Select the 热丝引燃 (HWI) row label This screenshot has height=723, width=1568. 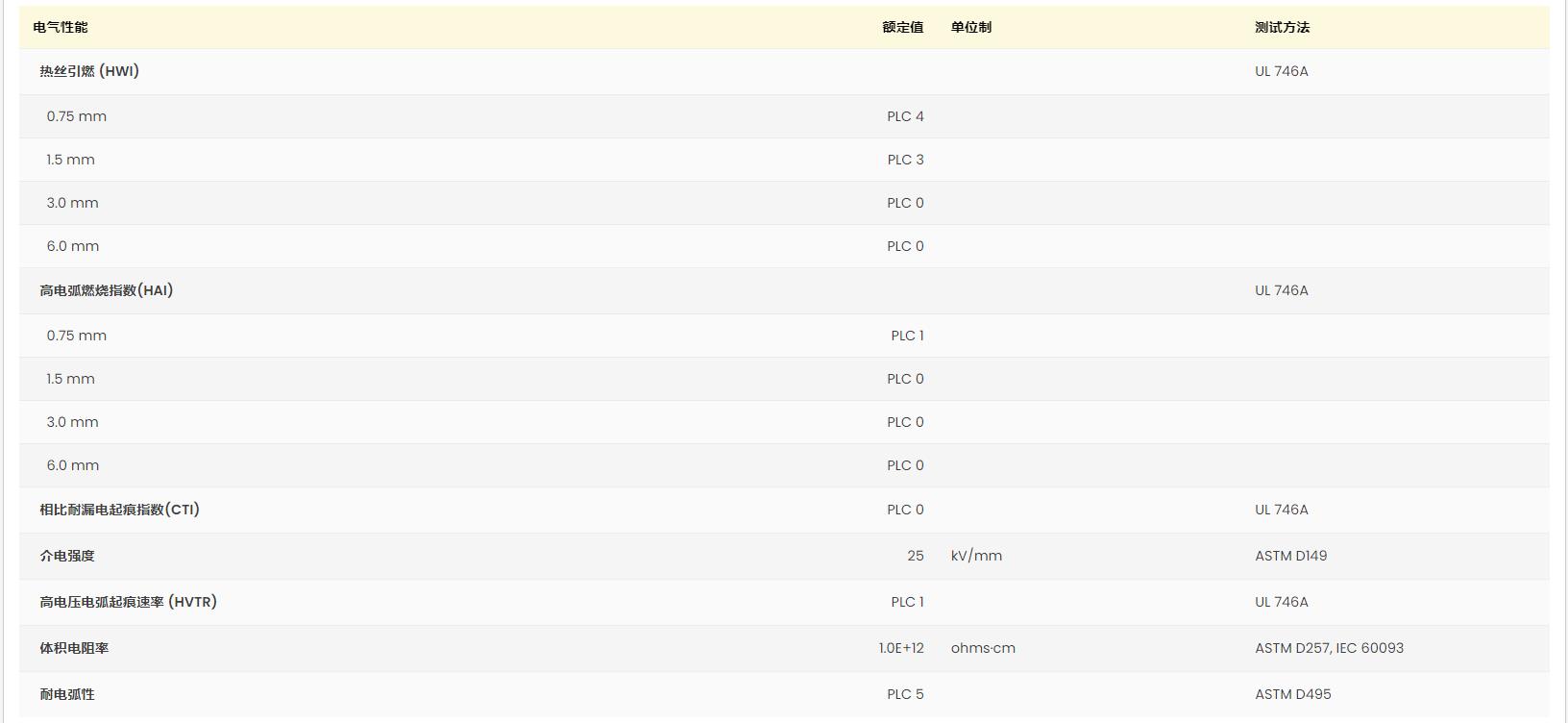89,71
